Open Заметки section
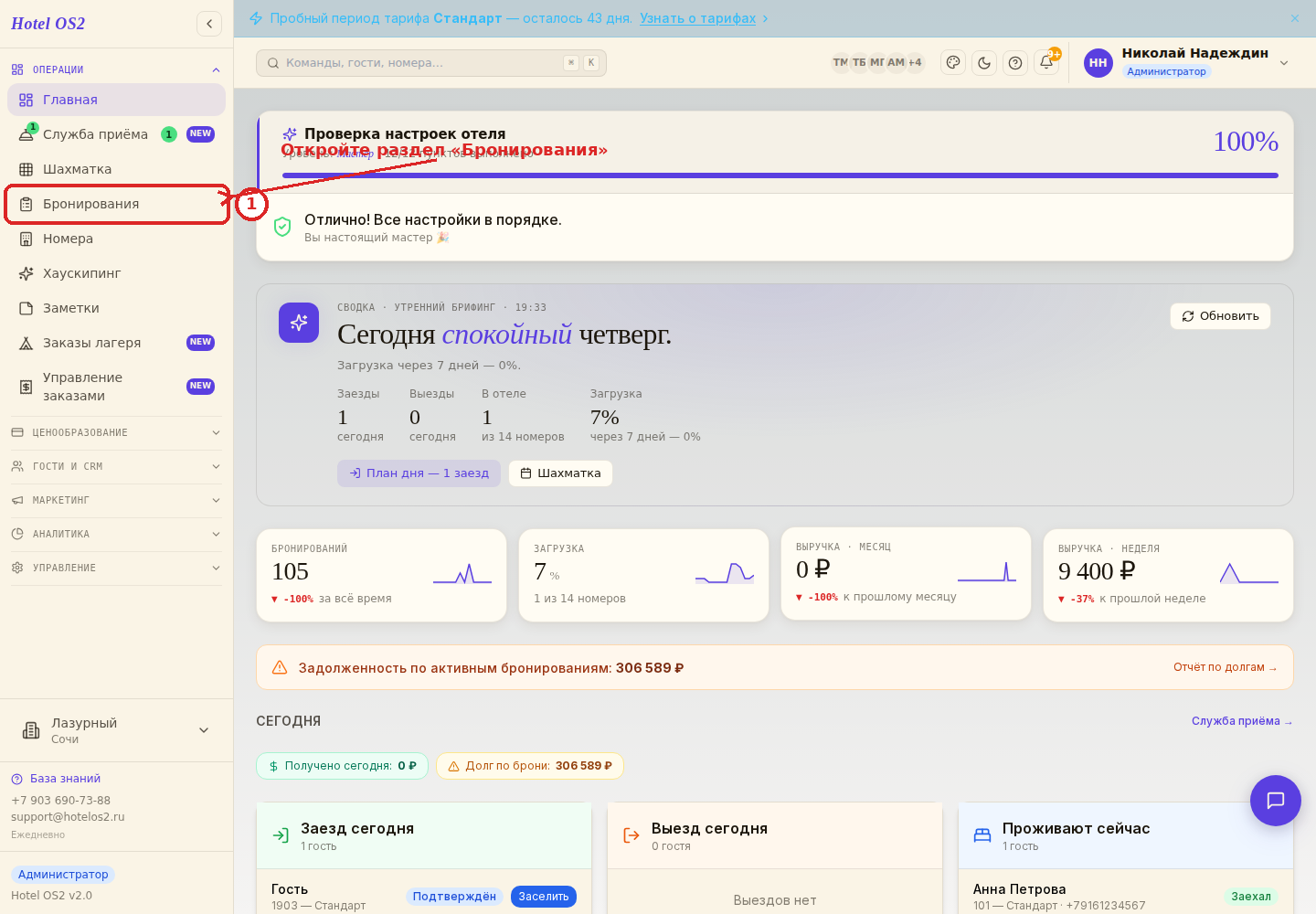Viewport: 1316px width, 914px height. pos(116,308)
